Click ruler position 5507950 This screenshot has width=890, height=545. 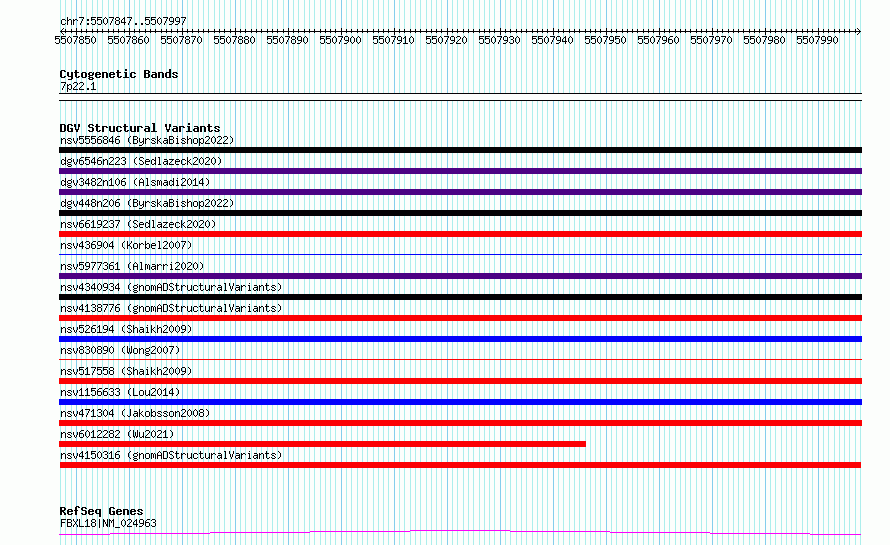605,40
